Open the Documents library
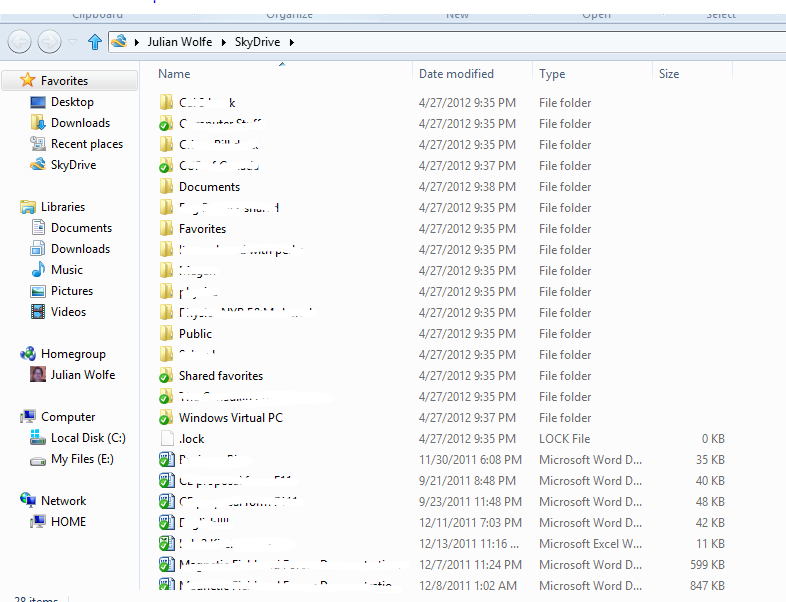Image resolution: width=786 pixels, height=602 pixels. 81,228
